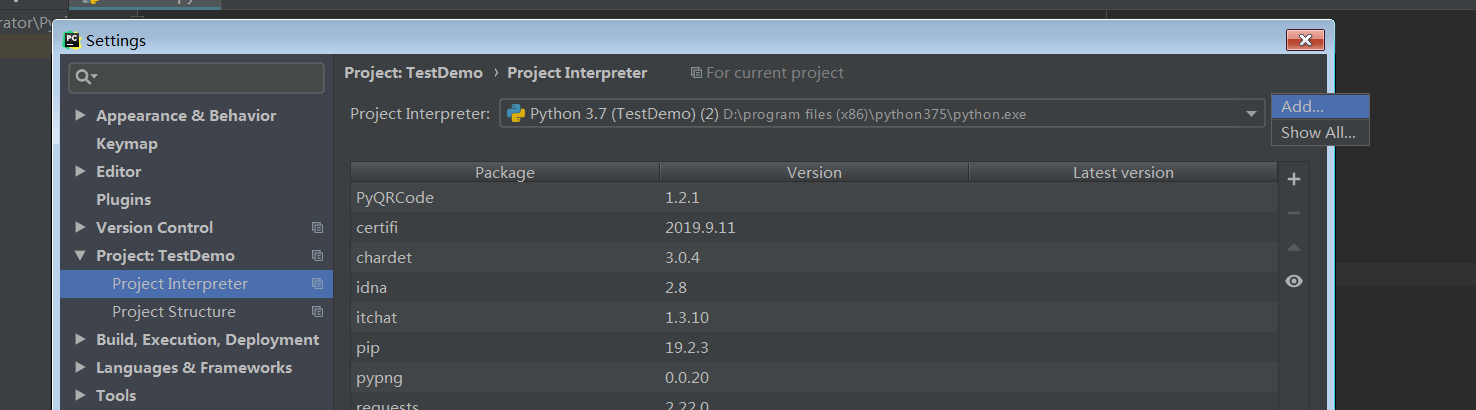Click the copy icon beside Project: TestDemo

pos(317,256)
